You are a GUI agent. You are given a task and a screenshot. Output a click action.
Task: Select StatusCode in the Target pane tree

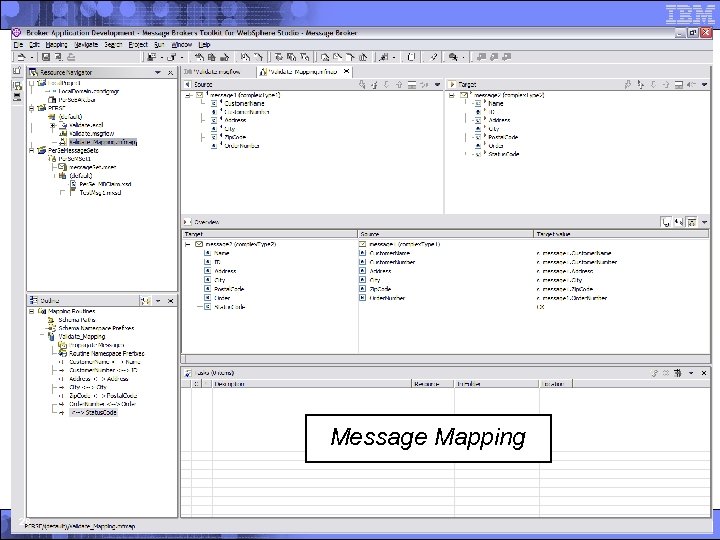tap(504, 154)
